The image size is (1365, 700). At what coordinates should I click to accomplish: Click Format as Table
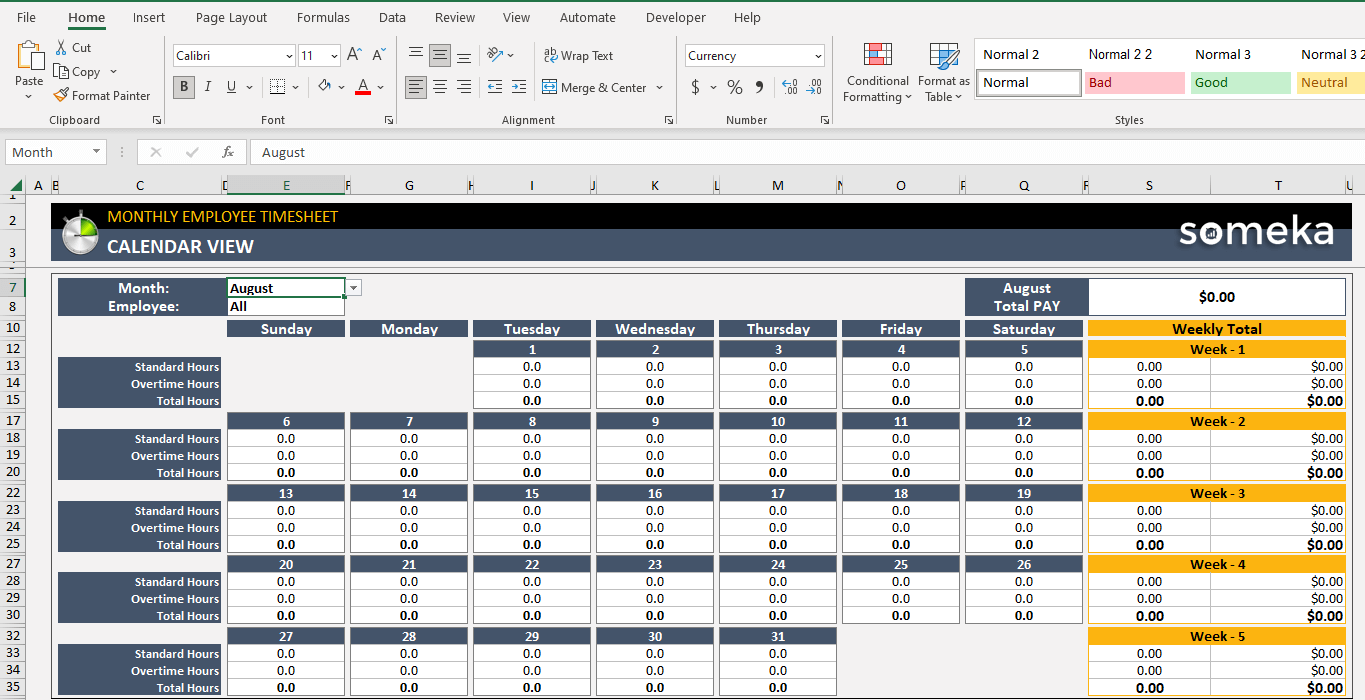(x=942, y=72)
